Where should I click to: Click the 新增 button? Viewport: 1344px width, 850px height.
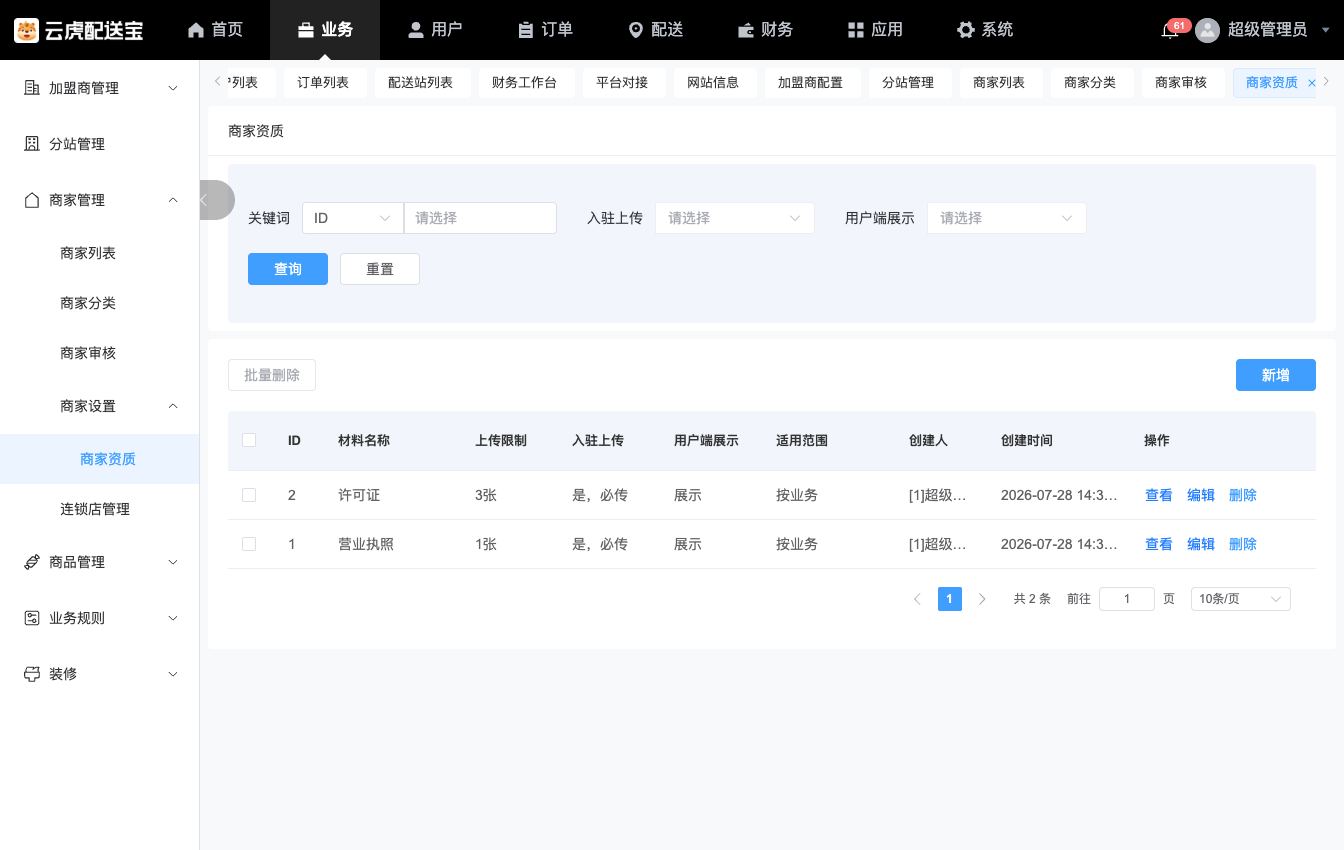[x=1276, y=375]
